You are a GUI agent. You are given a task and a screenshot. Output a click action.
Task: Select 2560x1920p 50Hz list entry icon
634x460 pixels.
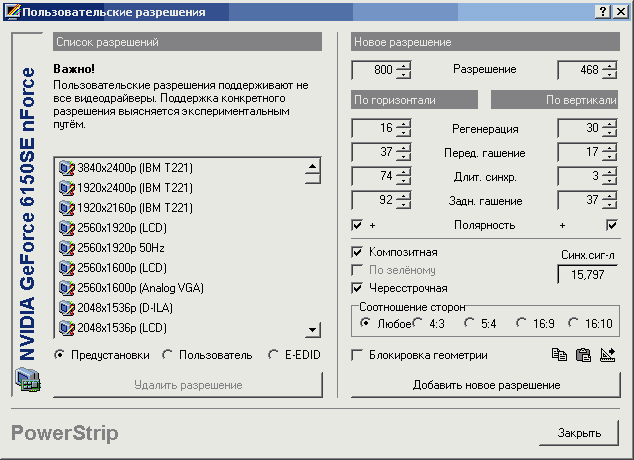[67, 248]
